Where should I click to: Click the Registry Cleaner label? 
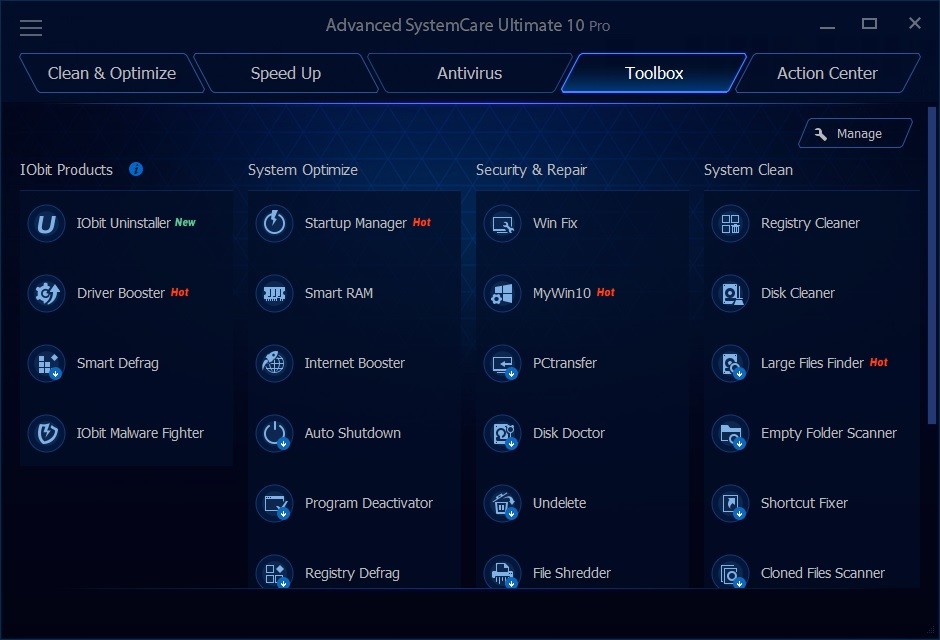[810, 224]
